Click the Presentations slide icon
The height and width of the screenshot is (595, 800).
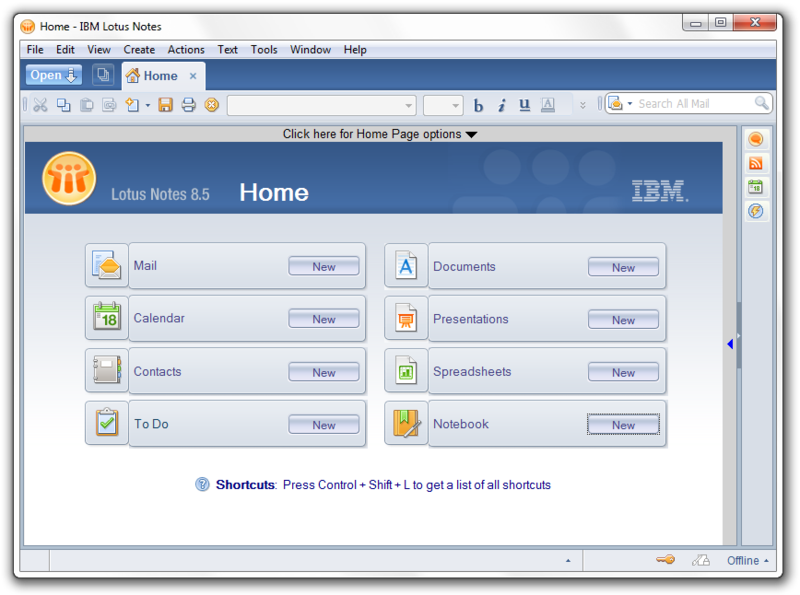click(x=406, y=318)
